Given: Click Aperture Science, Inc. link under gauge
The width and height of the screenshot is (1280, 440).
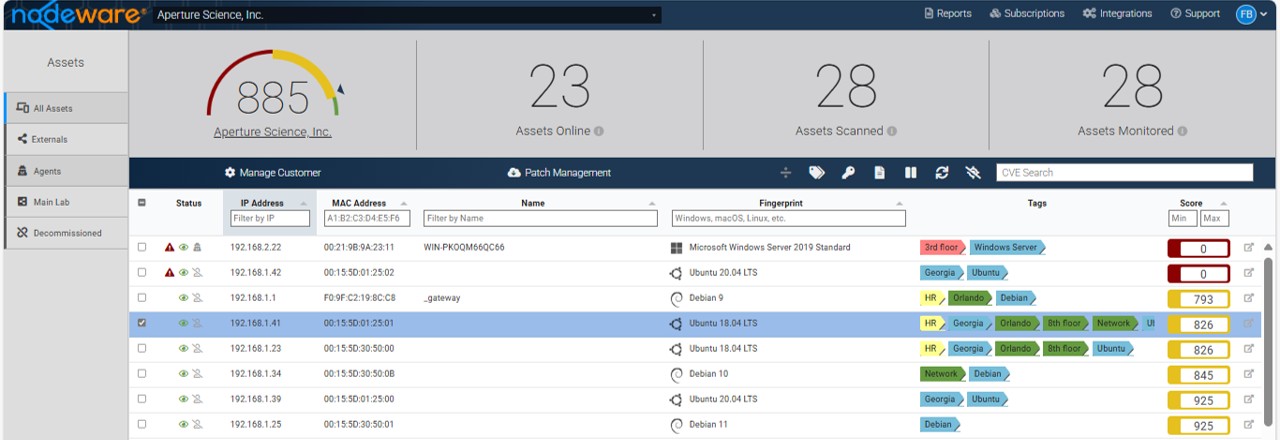Looking at the screenshot, I should coord(273,132).
